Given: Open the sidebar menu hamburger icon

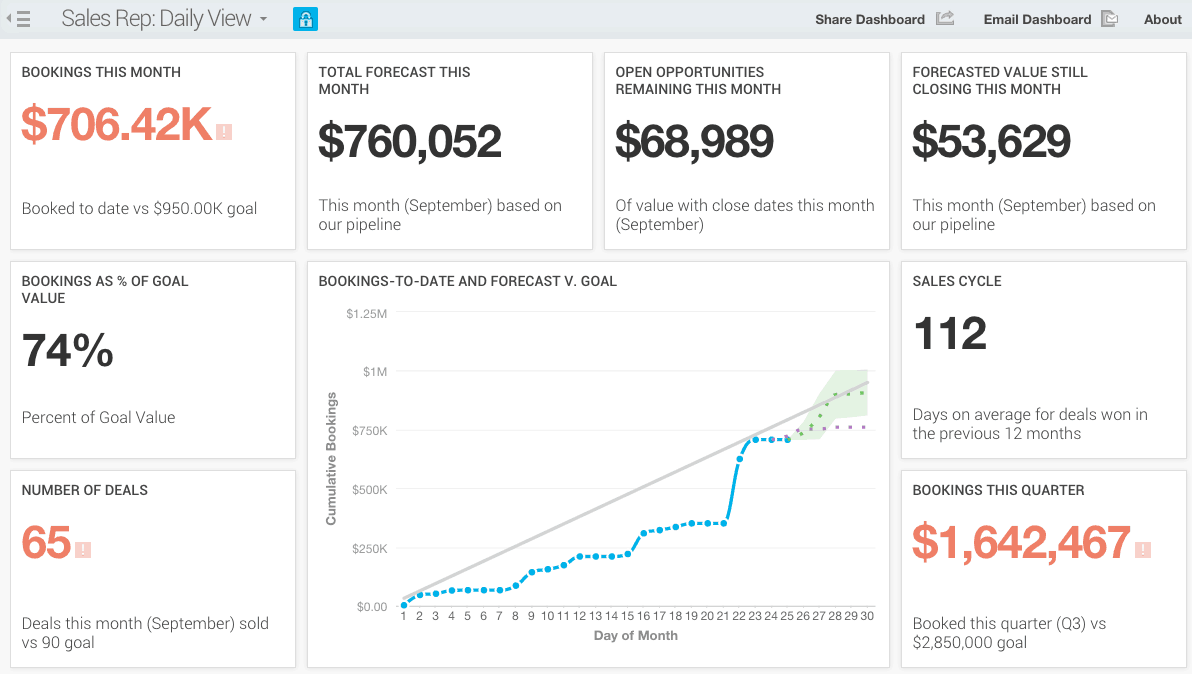Looking at the screenshot, I should click(19, 19).
